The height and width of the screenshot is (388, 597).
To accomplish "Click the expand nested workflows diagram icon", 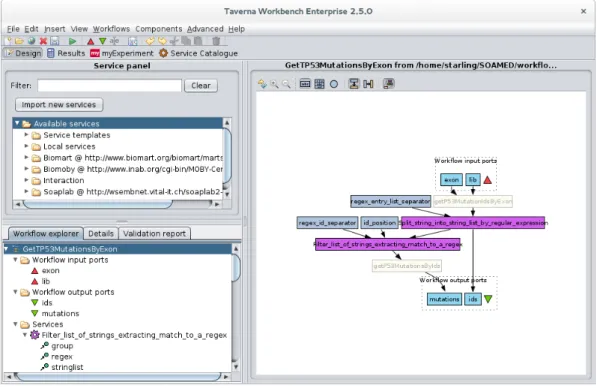I will coord(388,84).
